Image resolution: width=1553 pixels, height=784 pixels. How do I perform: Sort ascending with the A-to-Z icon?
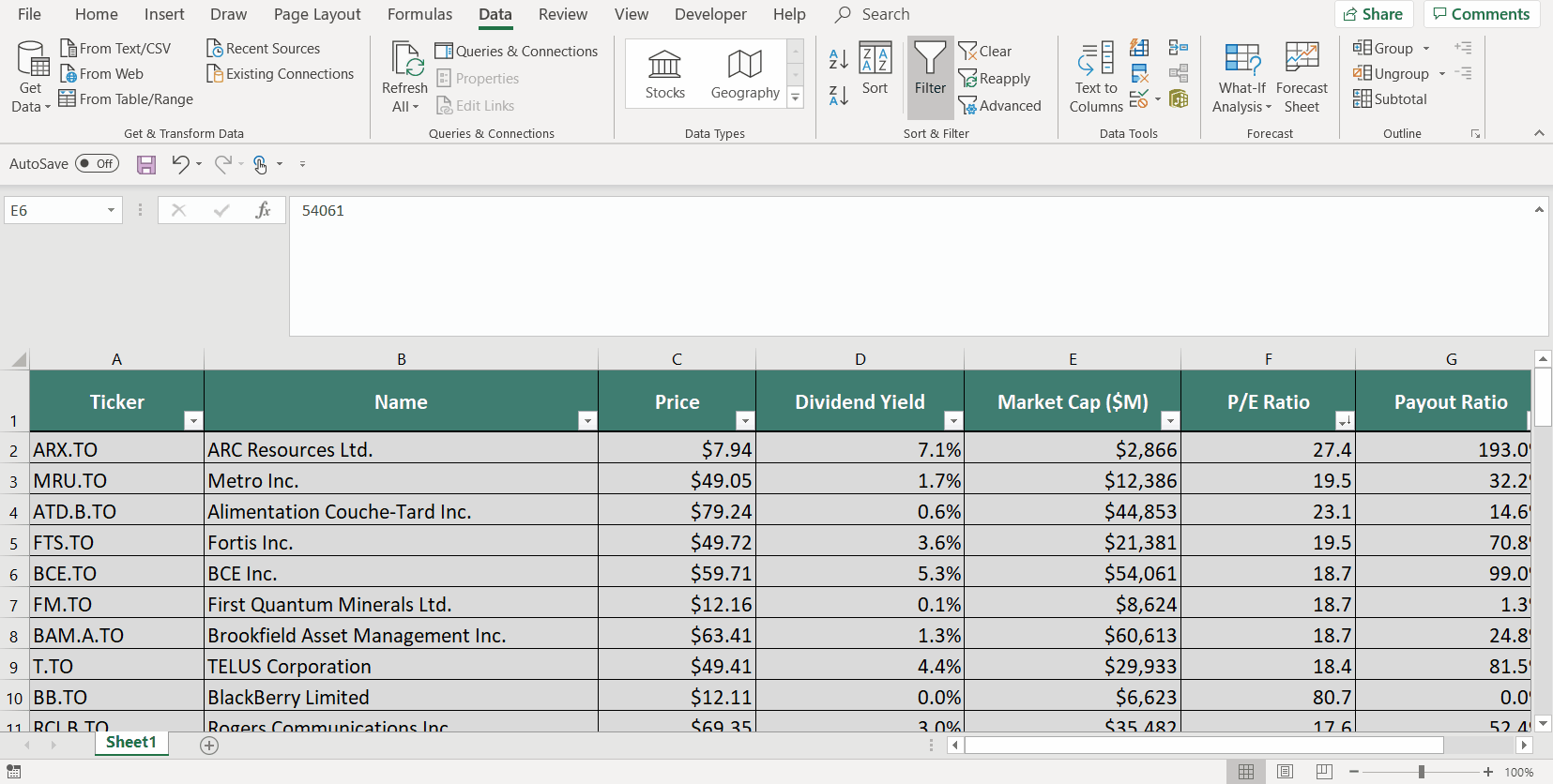(839, 59)
